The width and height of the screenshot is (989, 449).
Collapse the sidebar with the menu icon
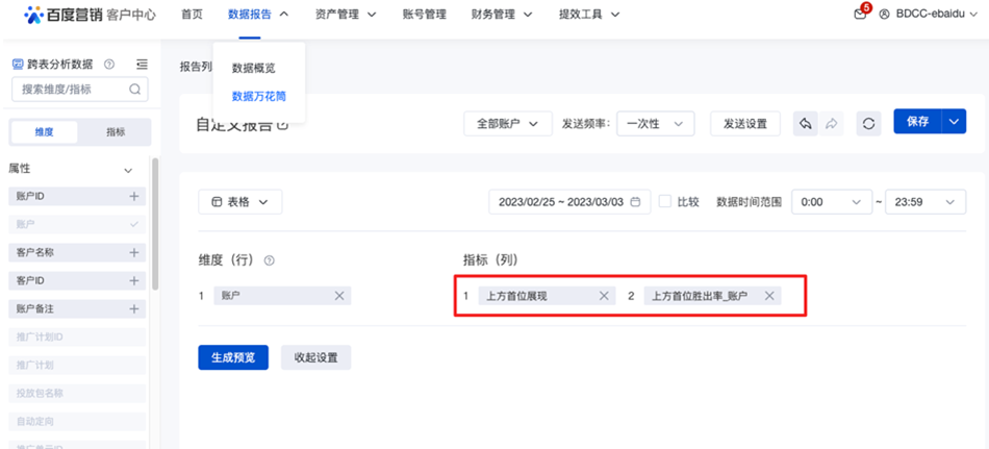pos(142,64)
